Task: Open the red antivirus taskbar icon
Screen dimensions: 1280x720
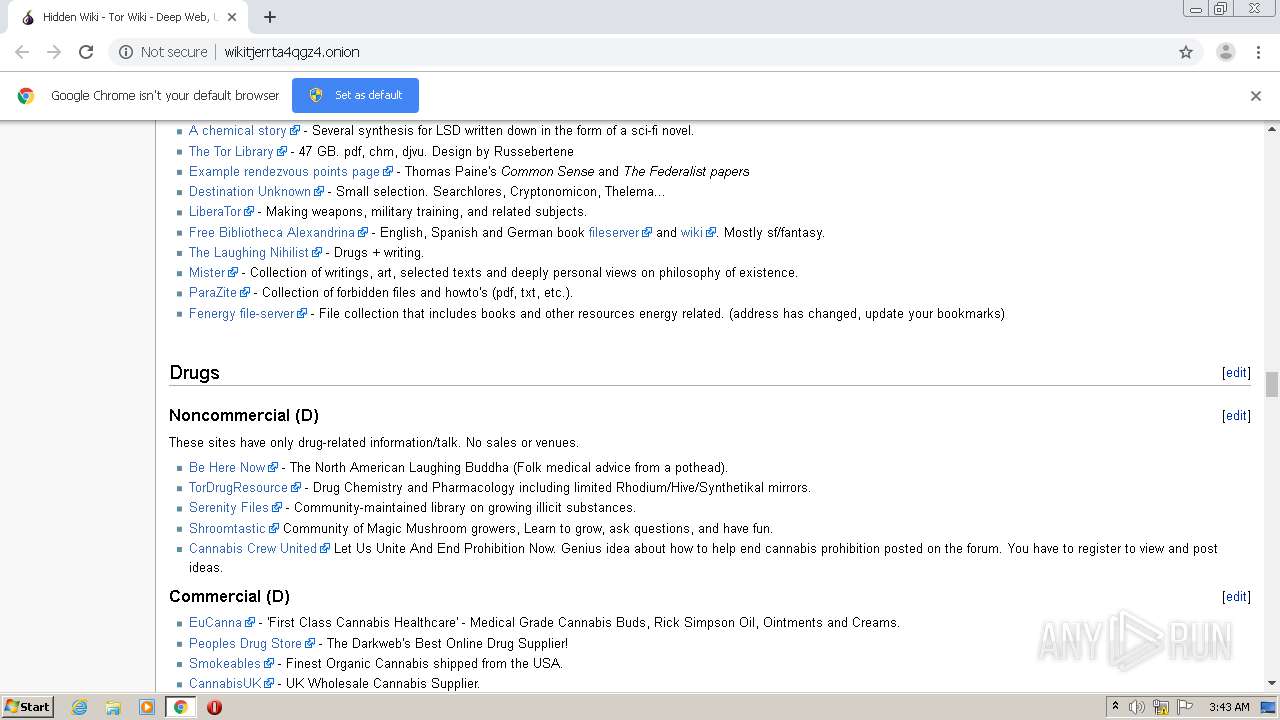Action: [214, 707]
